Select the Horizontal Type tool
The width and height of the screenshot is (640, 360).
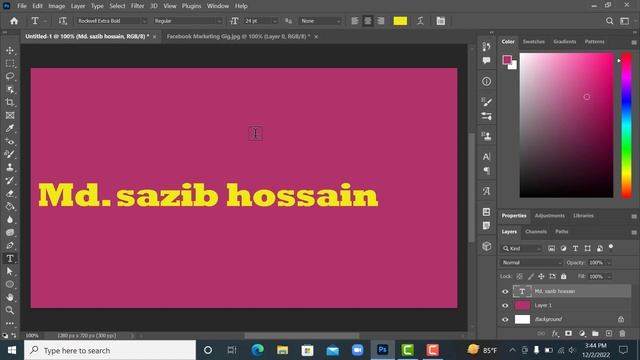(x=10, y=258)
